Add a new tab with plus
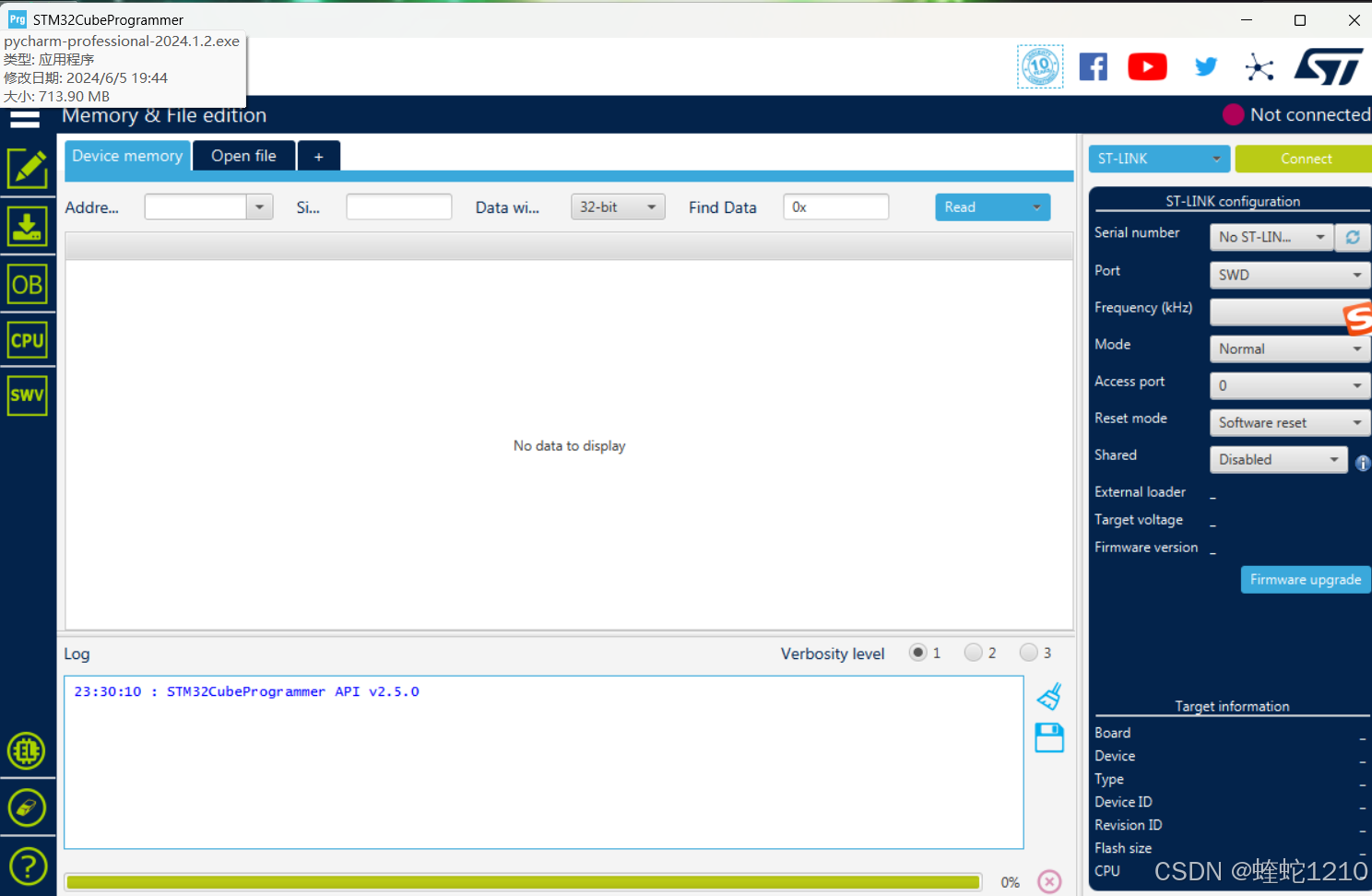The image size is (1372, 896). click(319, 156)
